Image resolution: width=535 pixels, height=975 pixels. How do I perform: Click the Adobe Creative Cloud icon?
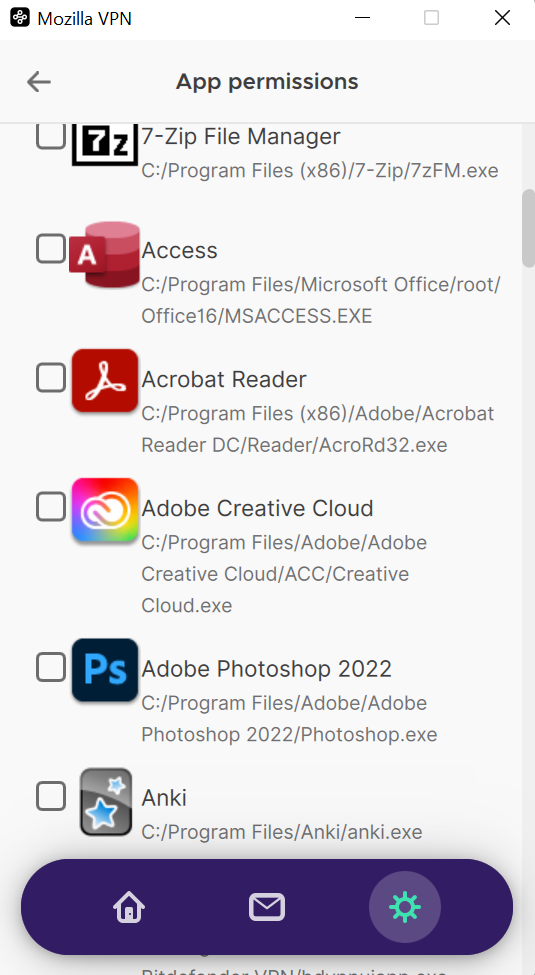tap(105, 510)
